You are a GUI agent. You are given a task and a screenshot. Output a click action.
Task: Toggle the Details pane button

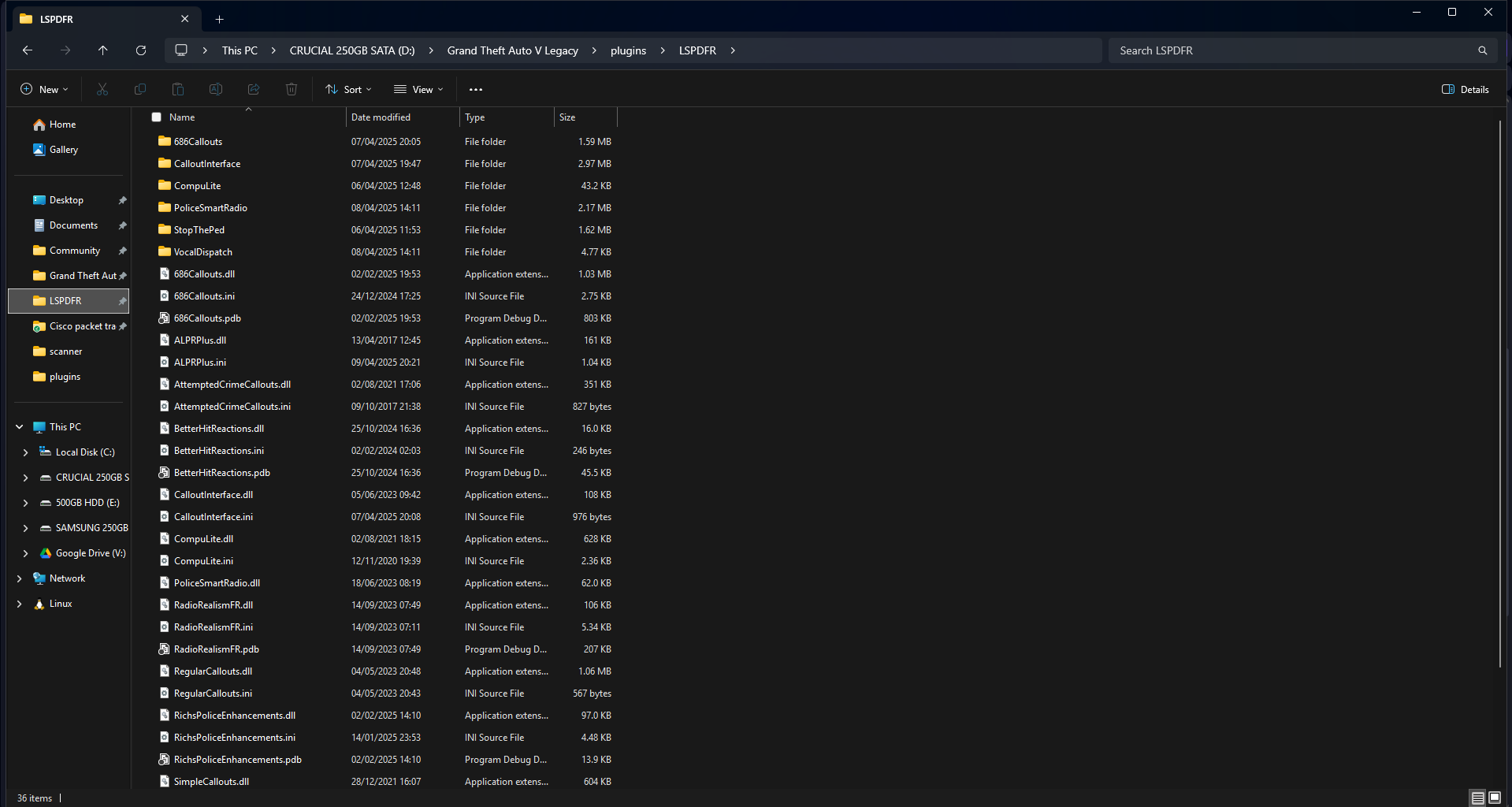point(1466,89)
